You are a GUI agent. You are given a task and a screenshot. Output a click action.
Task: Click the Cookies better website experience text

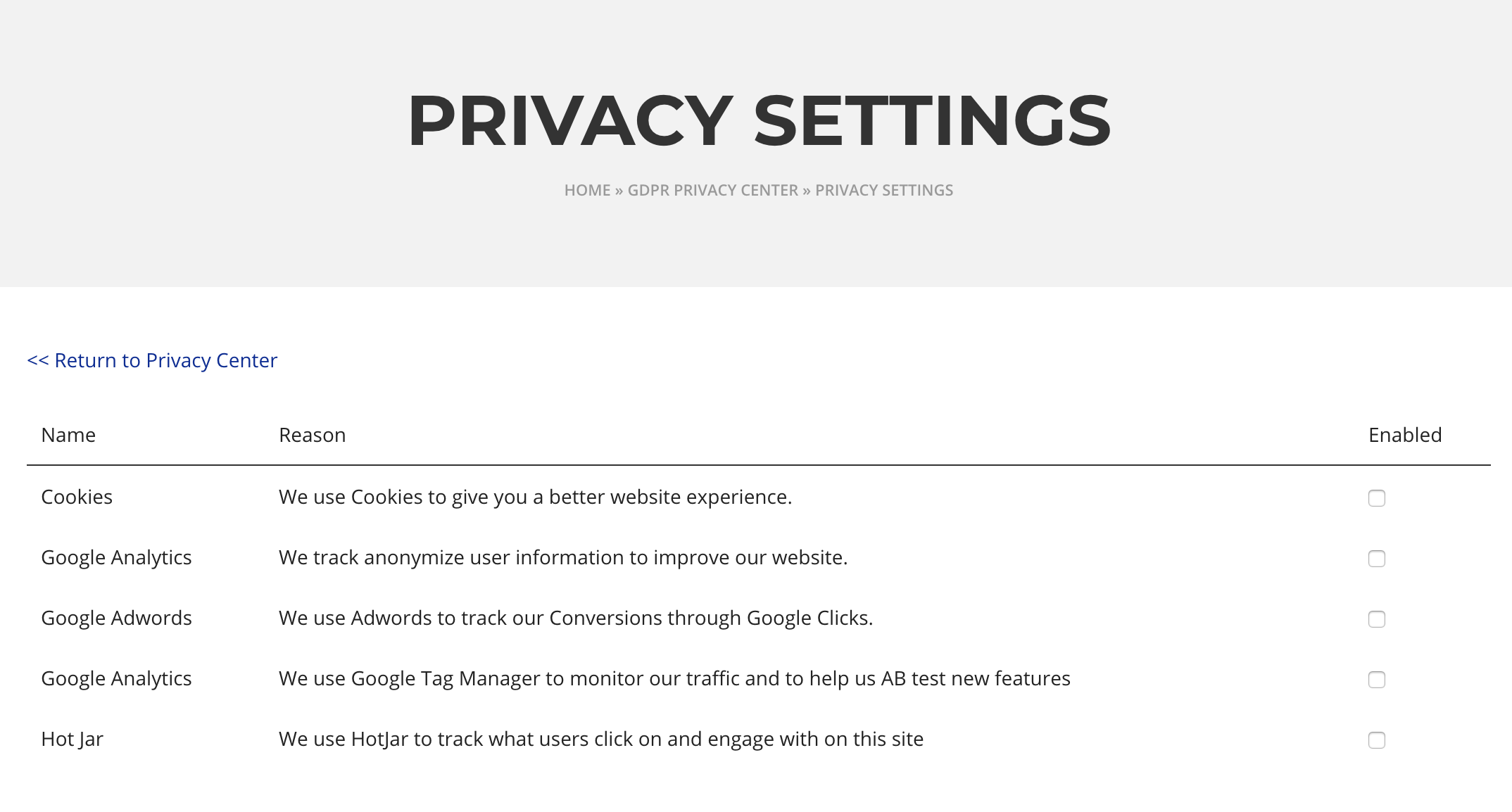pos(535,497)
